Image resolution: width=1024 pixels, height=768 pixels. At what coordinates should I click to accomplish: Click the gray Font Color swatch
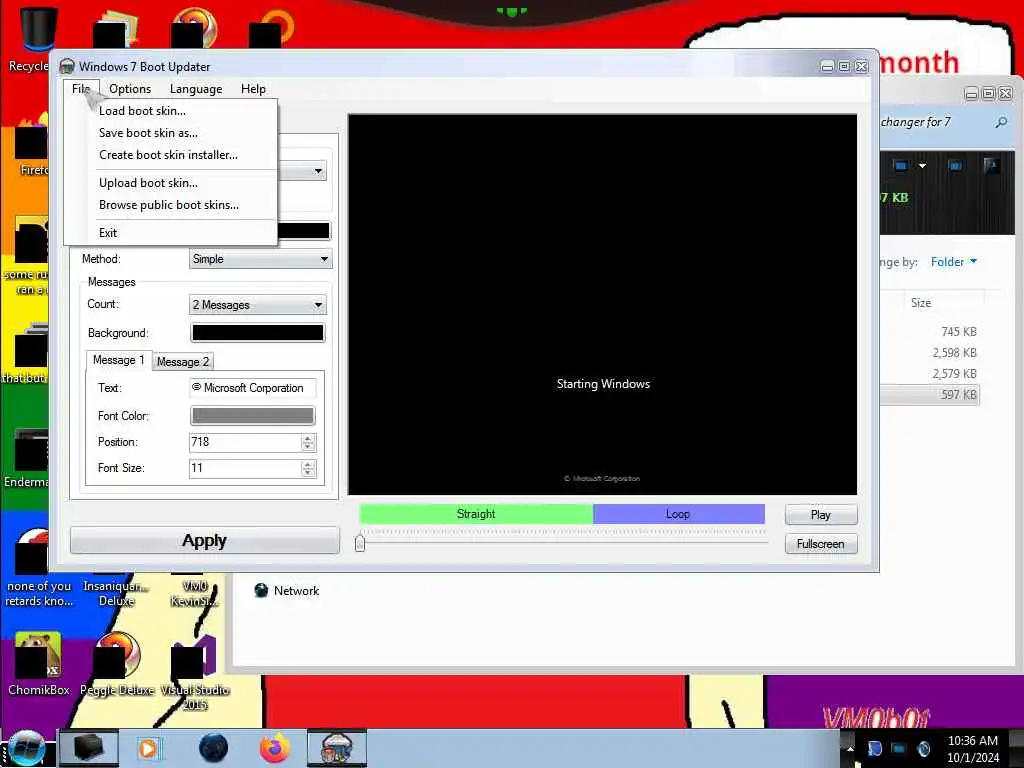click(252, 416)
